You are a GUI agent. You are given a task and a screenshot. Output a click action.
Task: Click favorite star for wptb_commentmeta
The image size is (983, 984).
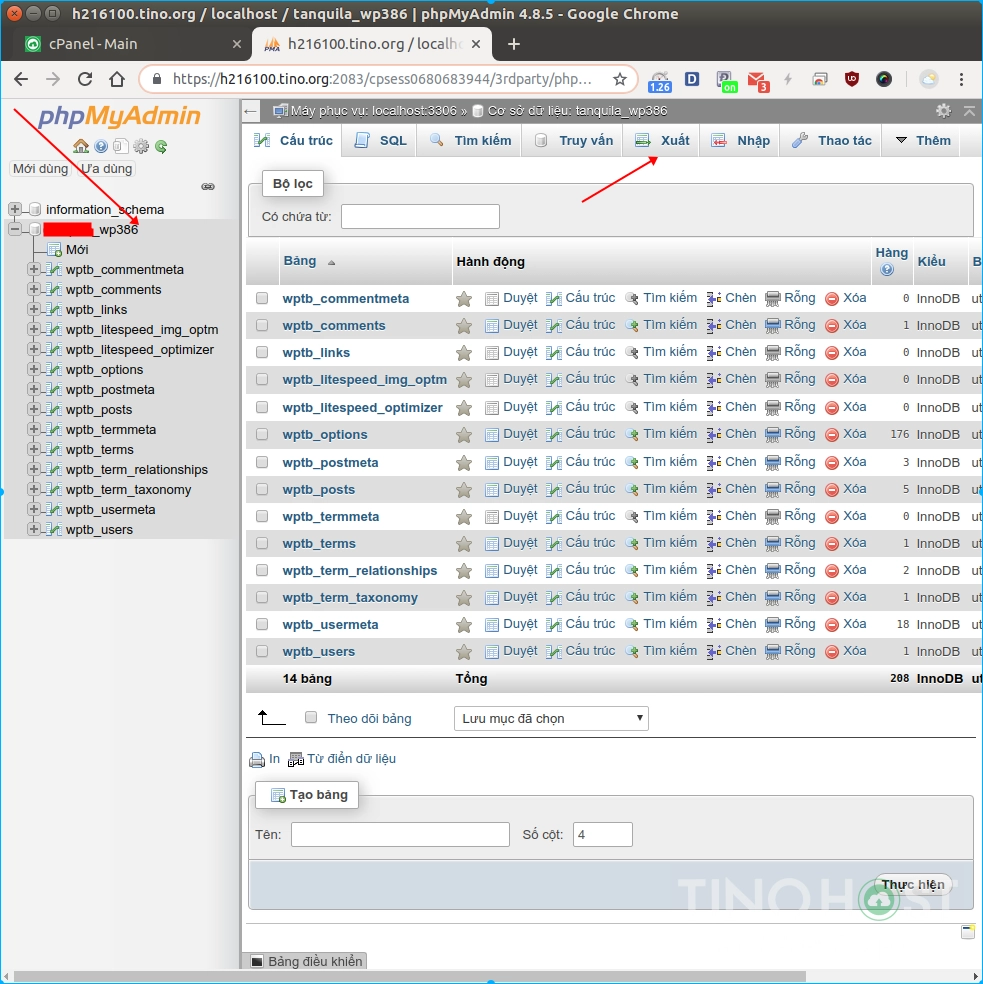(464, 299)
